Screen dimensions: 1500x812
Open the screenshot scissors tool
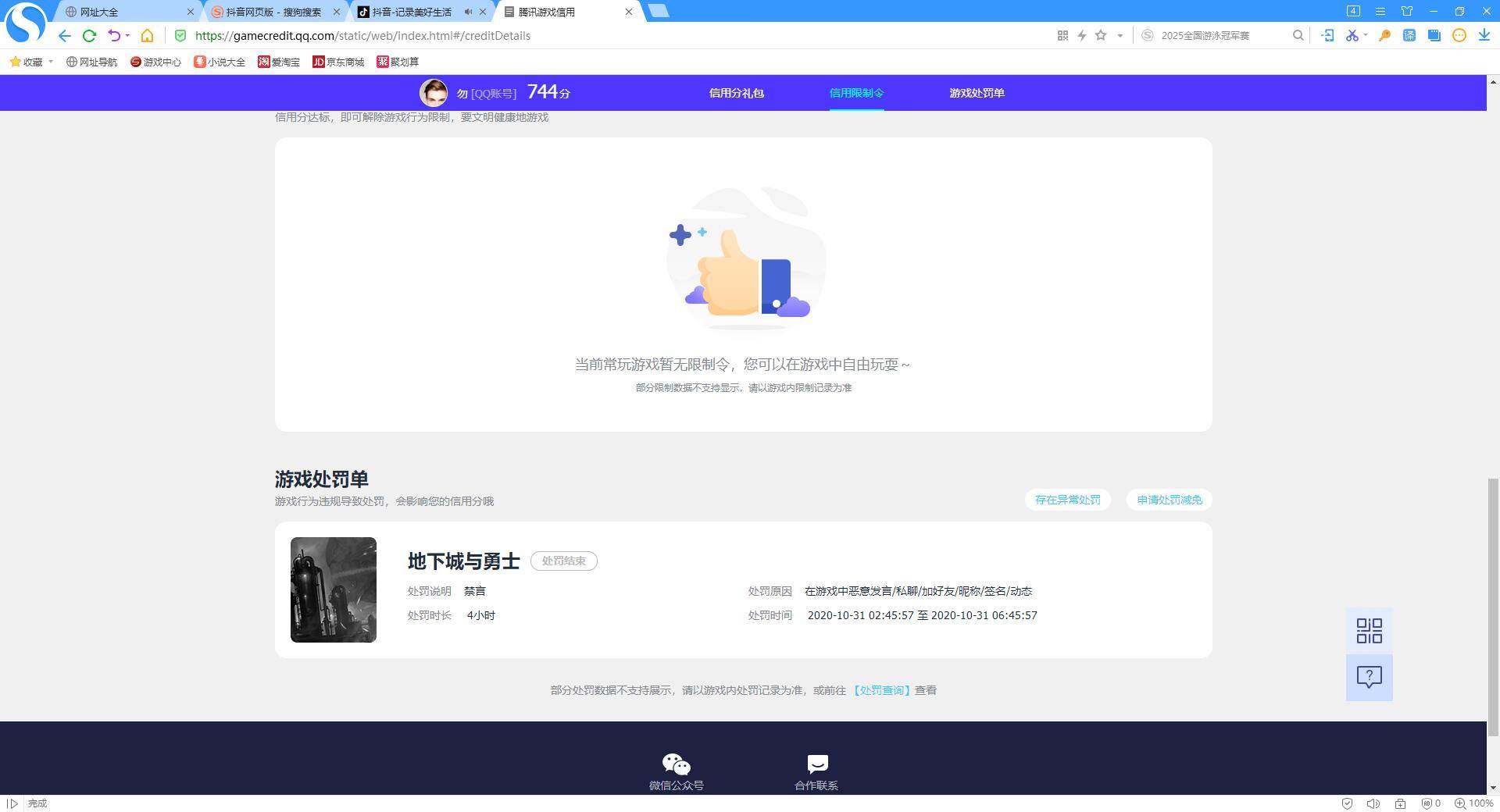pyautogui.click(x=1352, y=36)
